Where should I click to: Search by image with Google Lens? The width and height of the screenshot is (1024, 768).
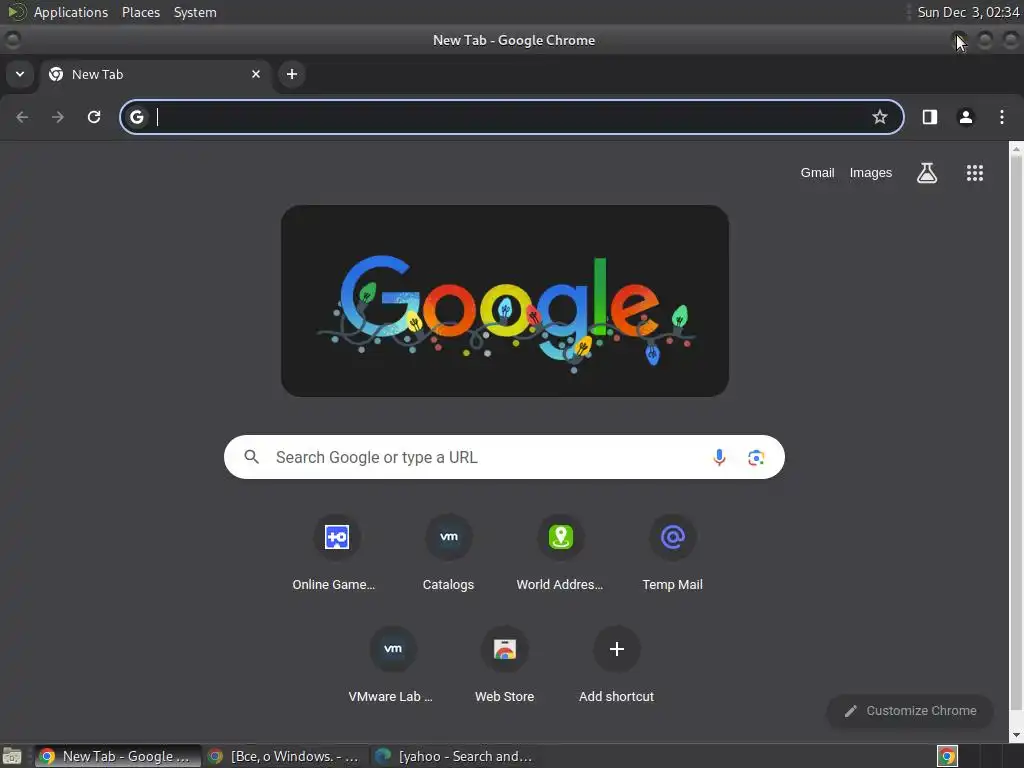(756, 457)
